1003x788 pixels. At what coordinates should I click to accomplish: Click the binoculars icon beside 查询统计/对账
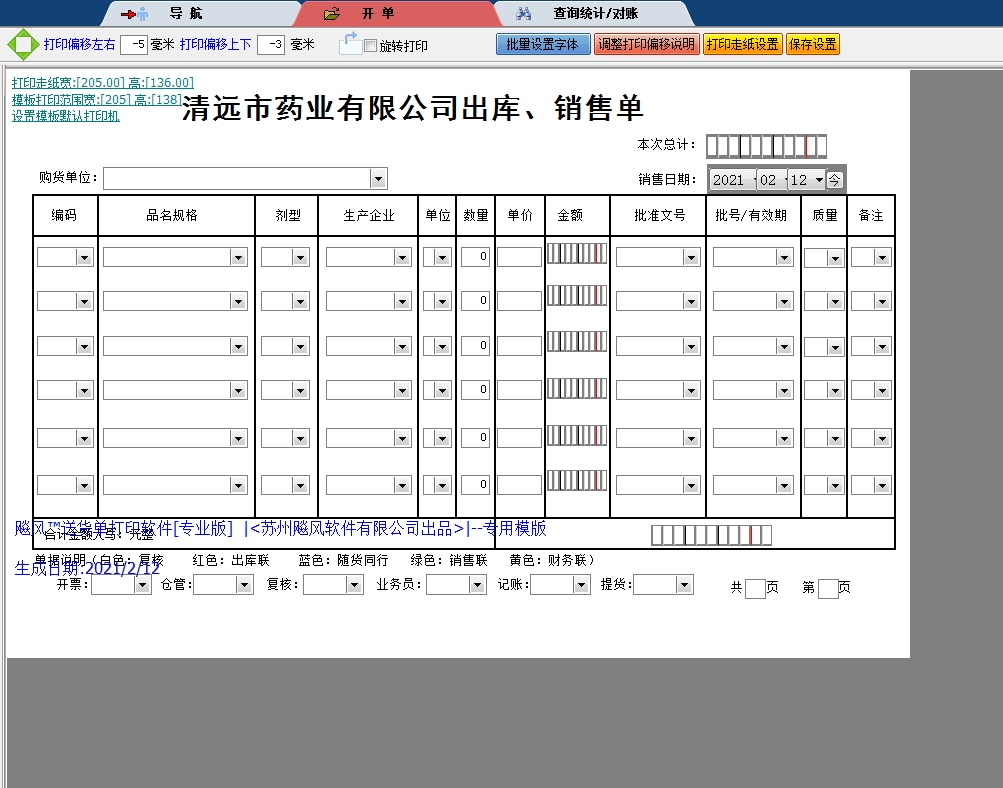click(524, 12)
